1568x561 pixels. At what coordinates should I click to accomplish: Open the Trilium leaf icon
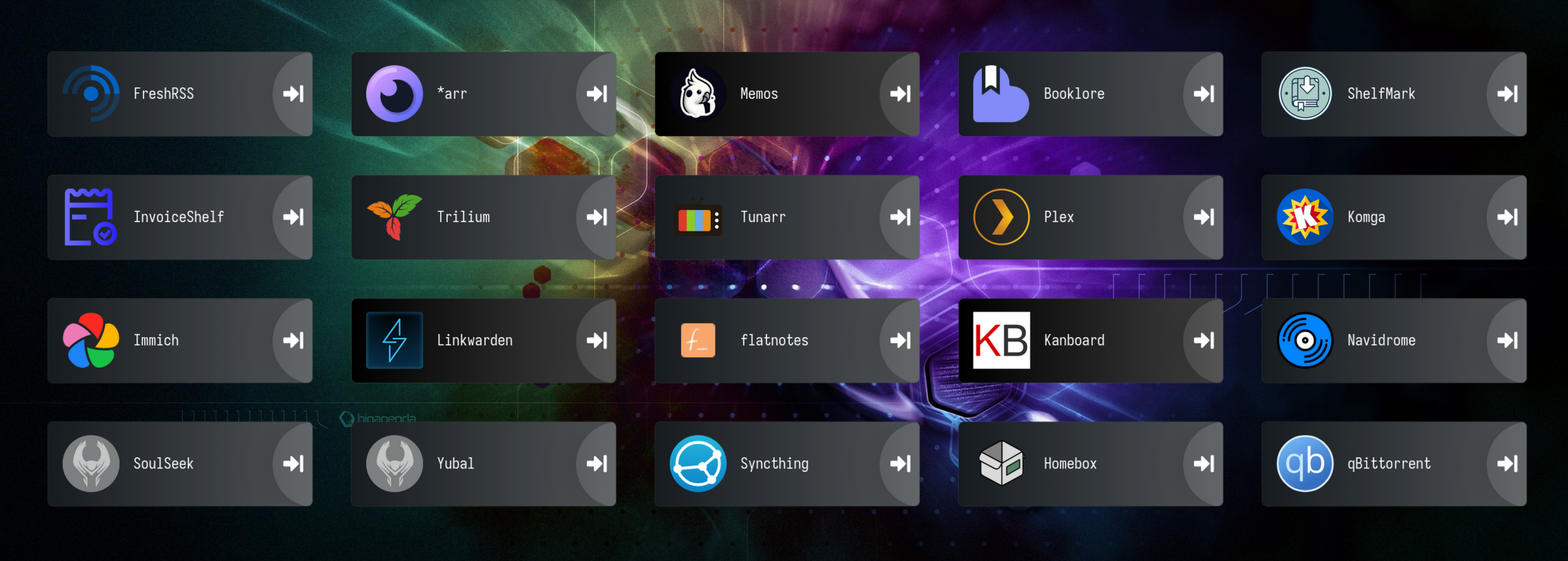point(395,217)
